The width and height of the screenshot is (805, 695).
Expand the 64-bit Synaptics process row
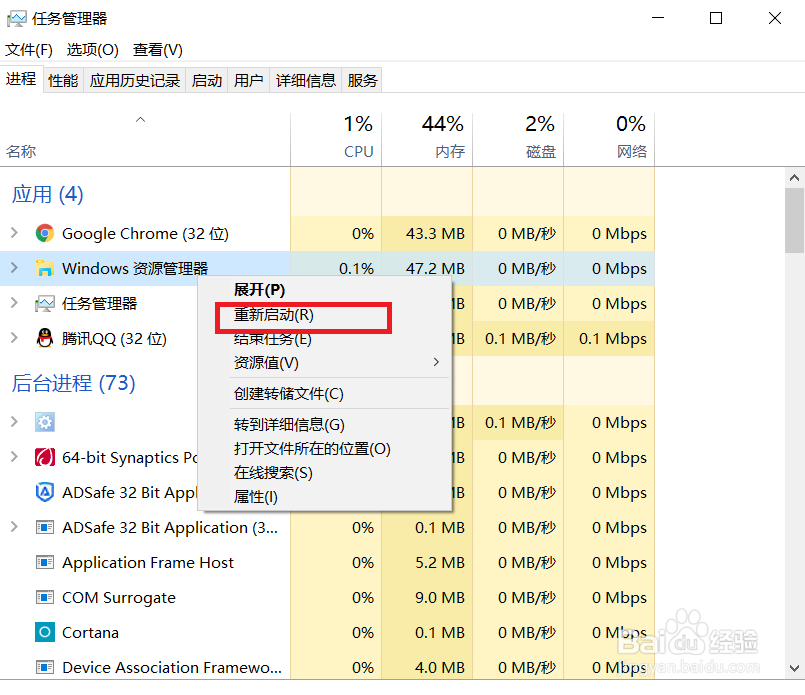pyautogui.click(x=14, y=457)
